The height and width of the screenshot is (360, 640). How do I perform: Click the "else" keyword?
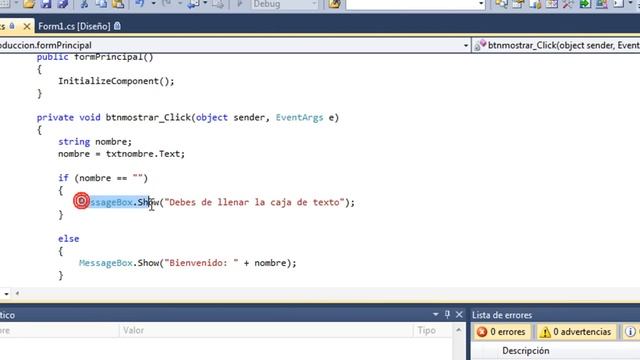69,239
